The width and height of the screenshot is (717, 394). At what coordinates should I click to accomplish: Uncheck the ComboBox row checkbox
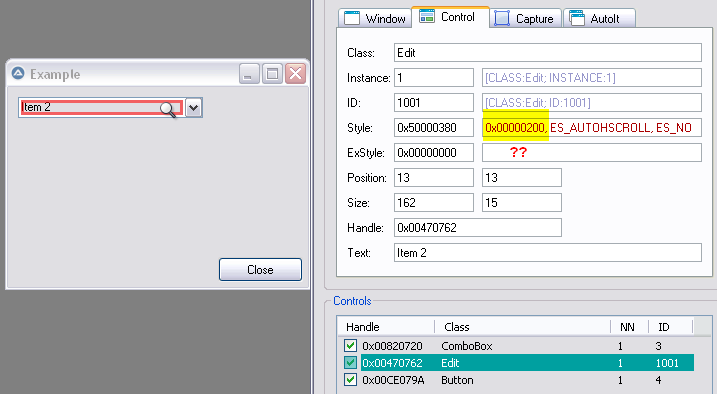pyautogui.click(x=350, y=346)
